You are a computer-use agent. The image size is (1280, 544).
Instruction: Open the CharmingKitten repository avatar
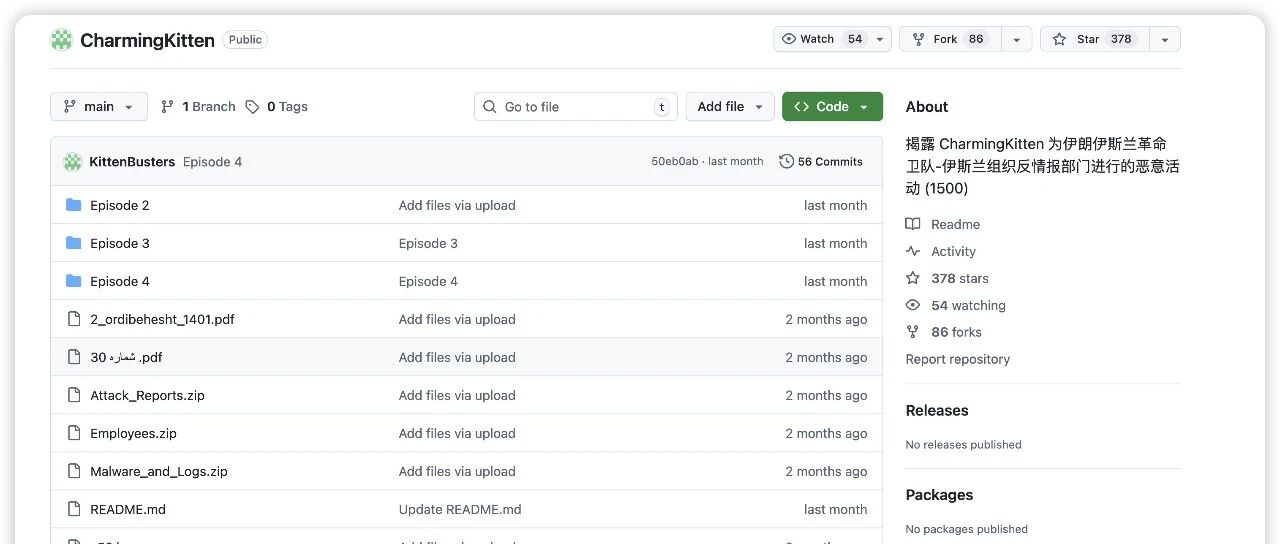point(62,40)
